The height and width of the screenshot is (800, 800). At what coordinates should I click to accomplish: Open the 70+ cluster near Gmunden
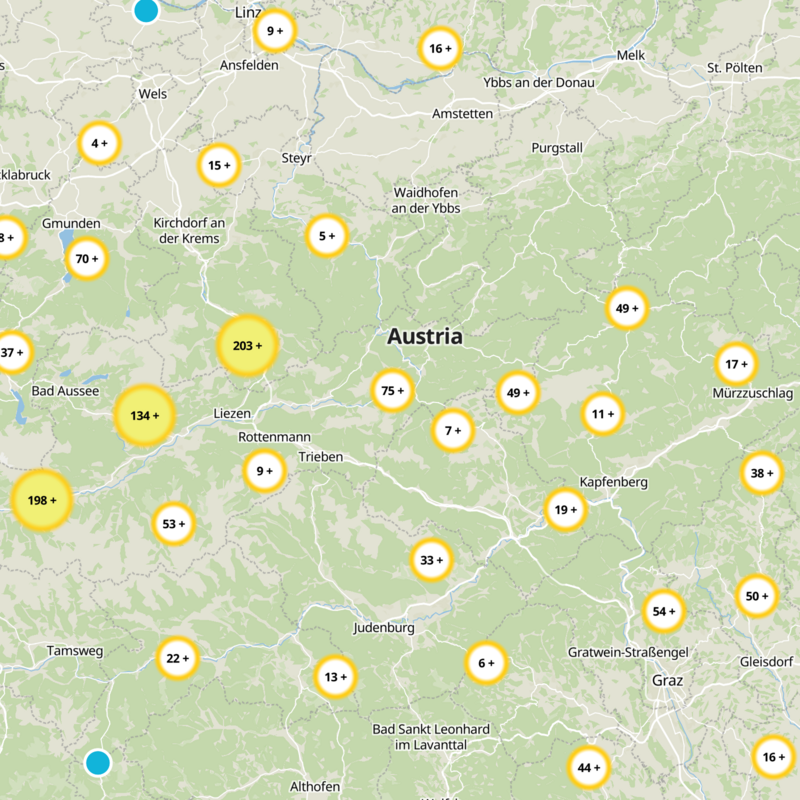(85, 258)
